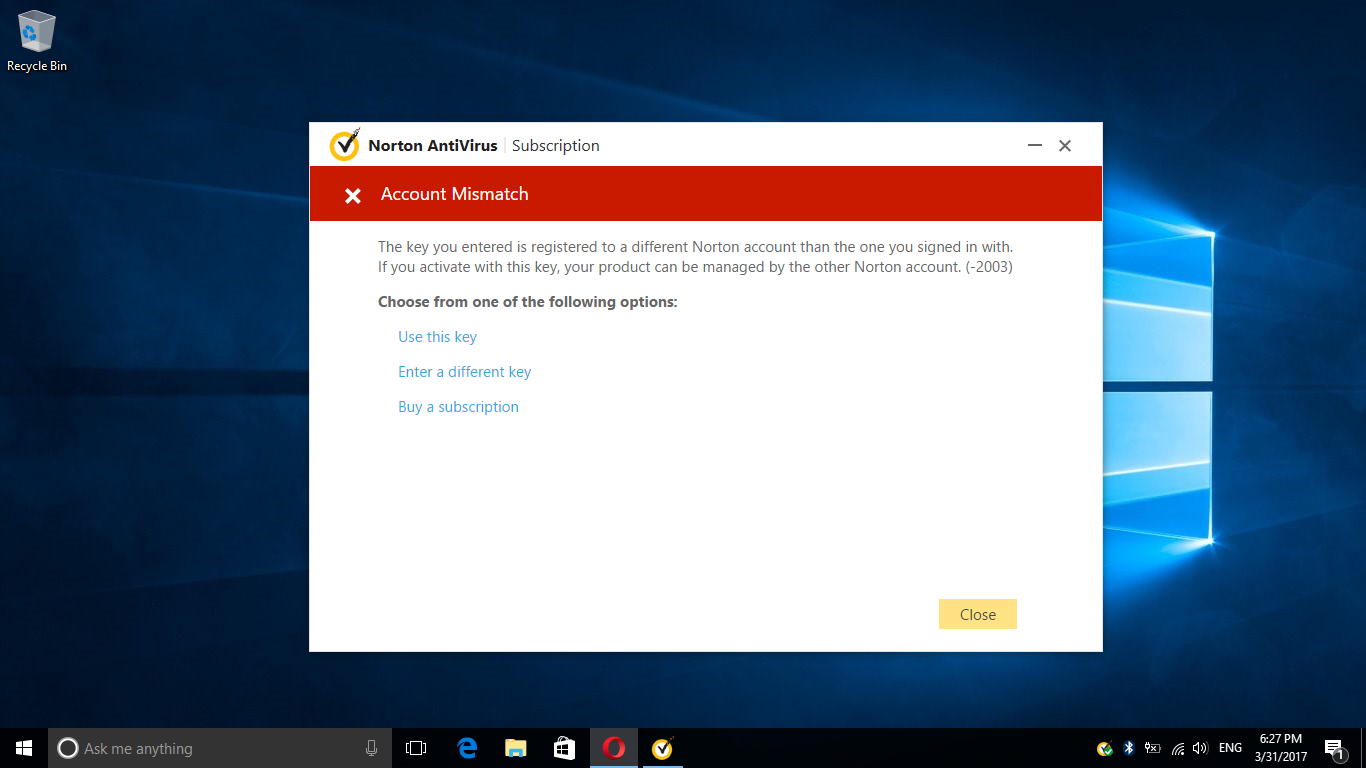Viewport: 1366px width, 768px height.
Task: Click the 'Subscription' title text
Action: (556, 146)
